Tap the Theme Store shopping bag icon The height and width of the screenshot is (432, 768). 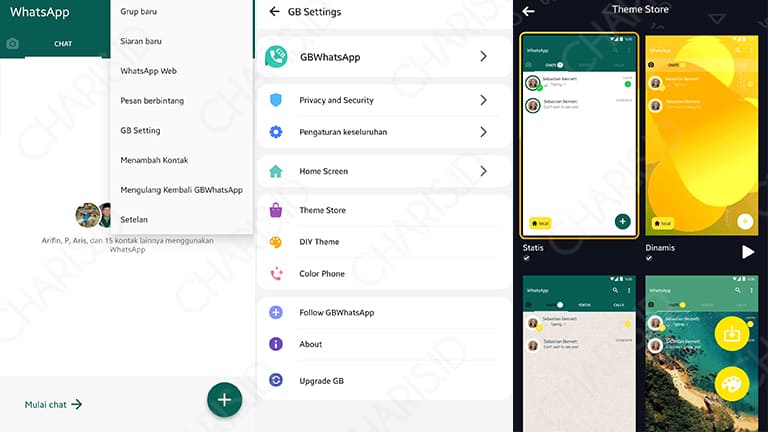pyautogui.click(x=276, y=210)
